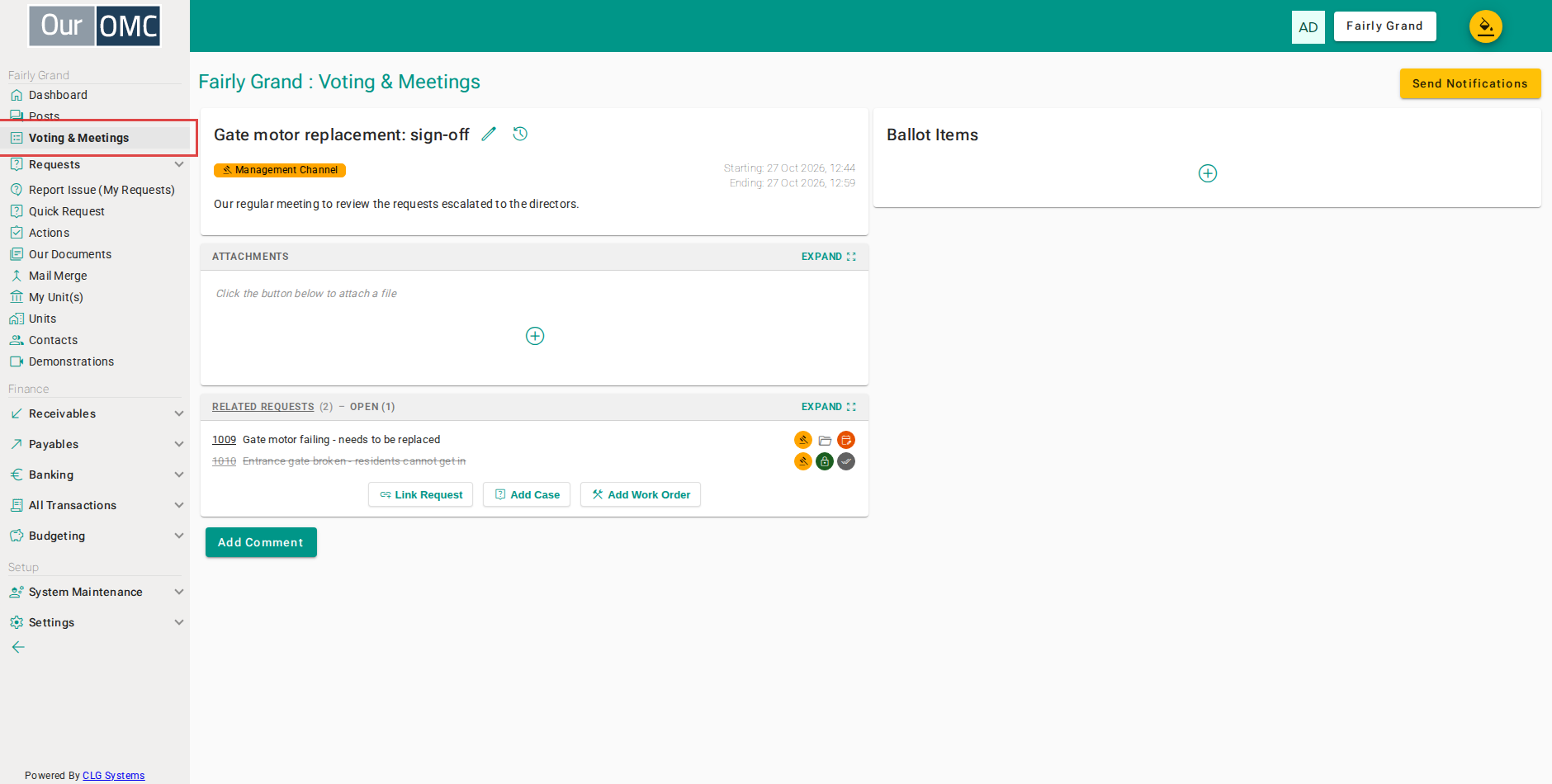Collapse sidebar with the back arrow icon

(18, 647)
